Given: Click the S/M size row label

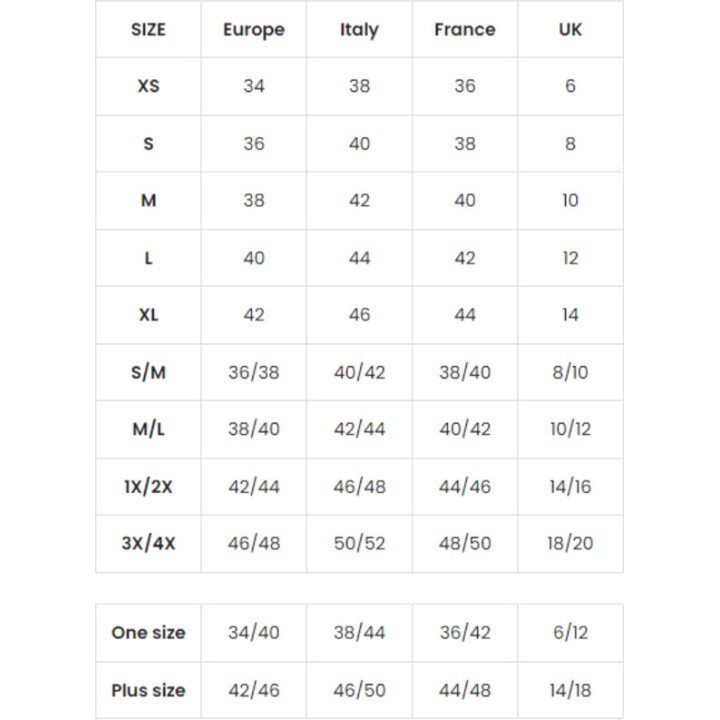Looking at the screenshot, I should pos(148,372).
